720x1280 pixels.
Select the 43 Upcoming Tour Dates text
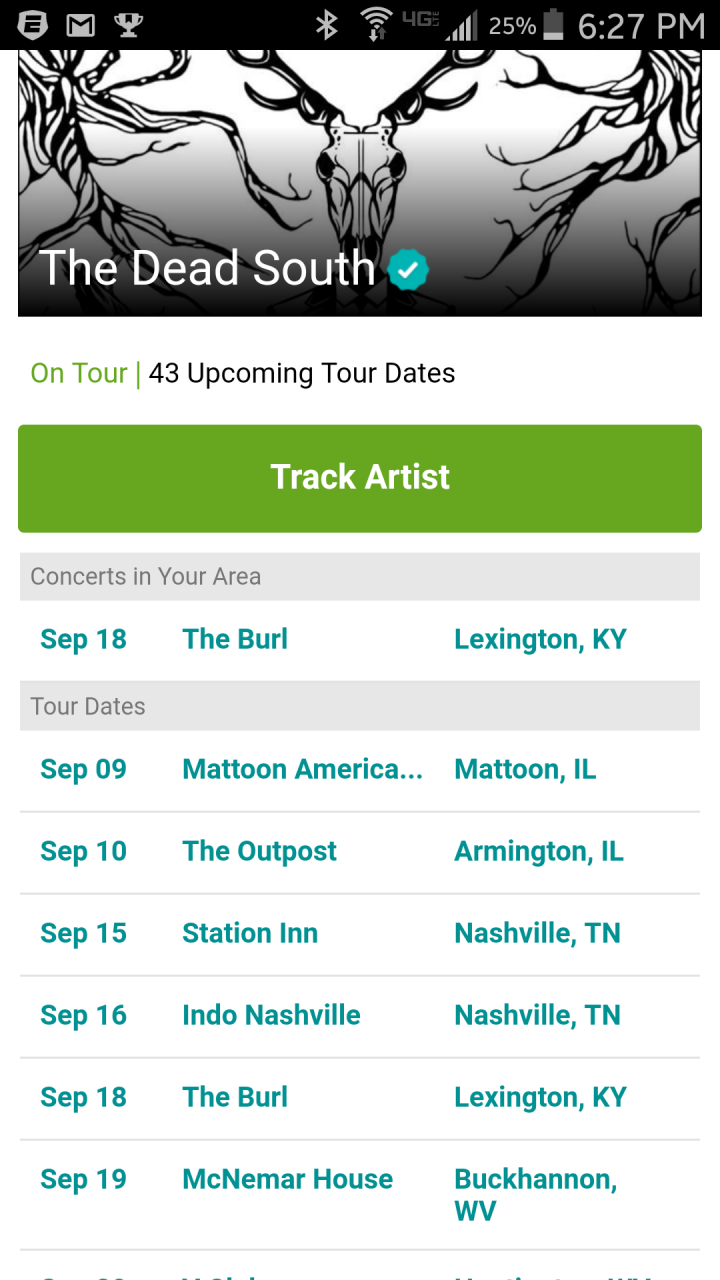[302, 374]
